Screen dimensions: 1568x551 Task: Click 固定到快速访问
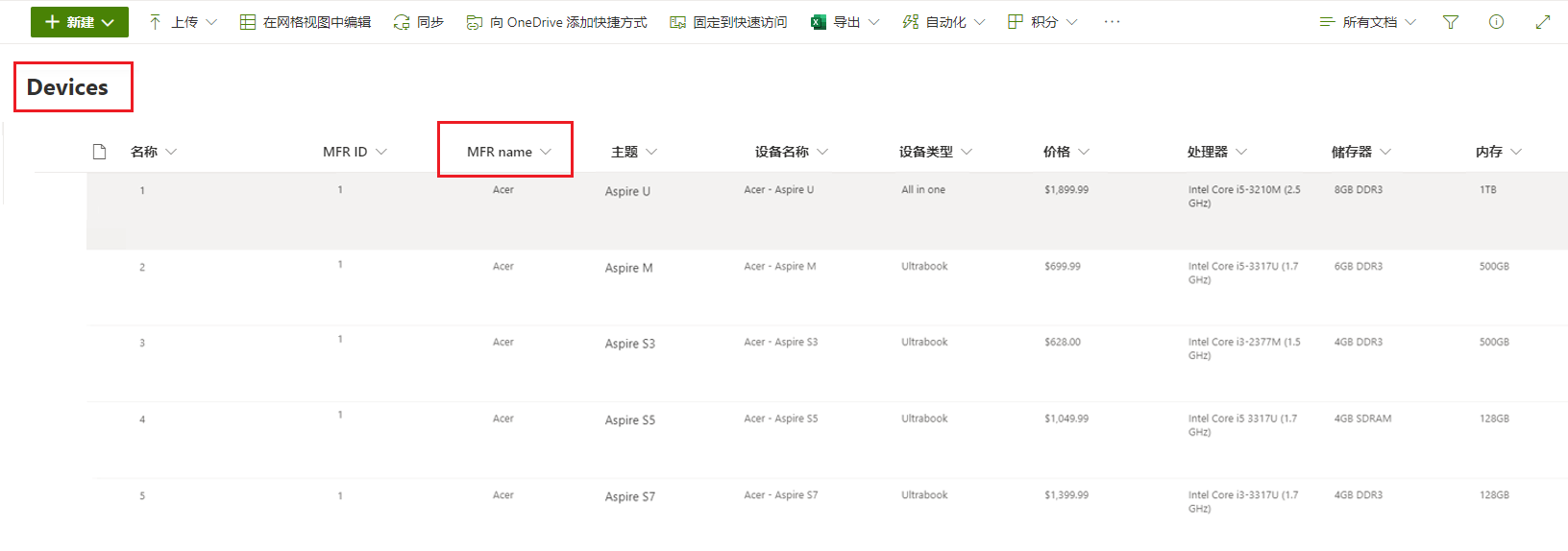729,22
